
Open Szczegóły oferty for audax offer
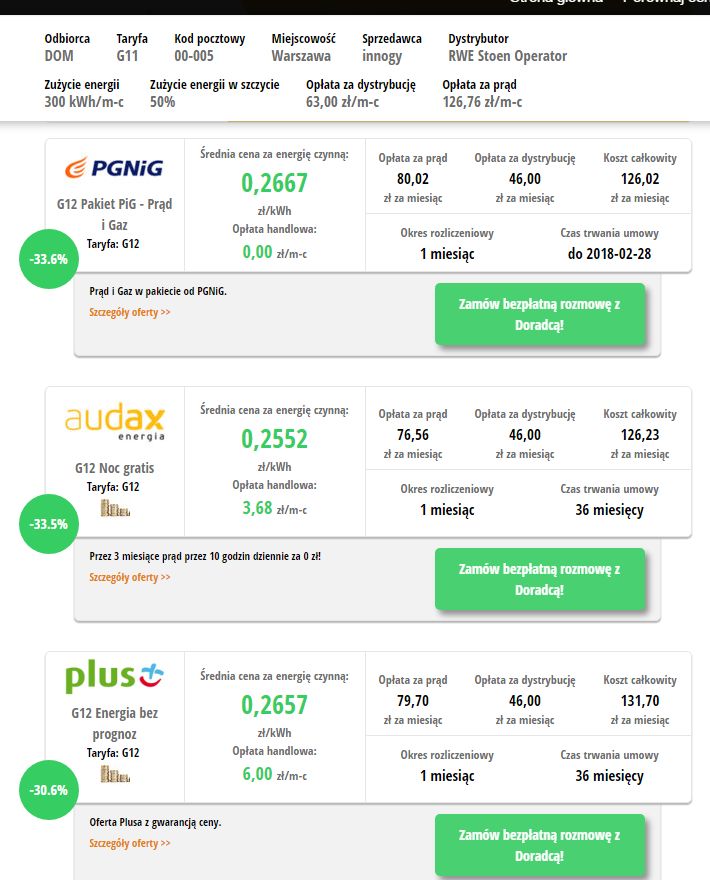click(130, 577)
